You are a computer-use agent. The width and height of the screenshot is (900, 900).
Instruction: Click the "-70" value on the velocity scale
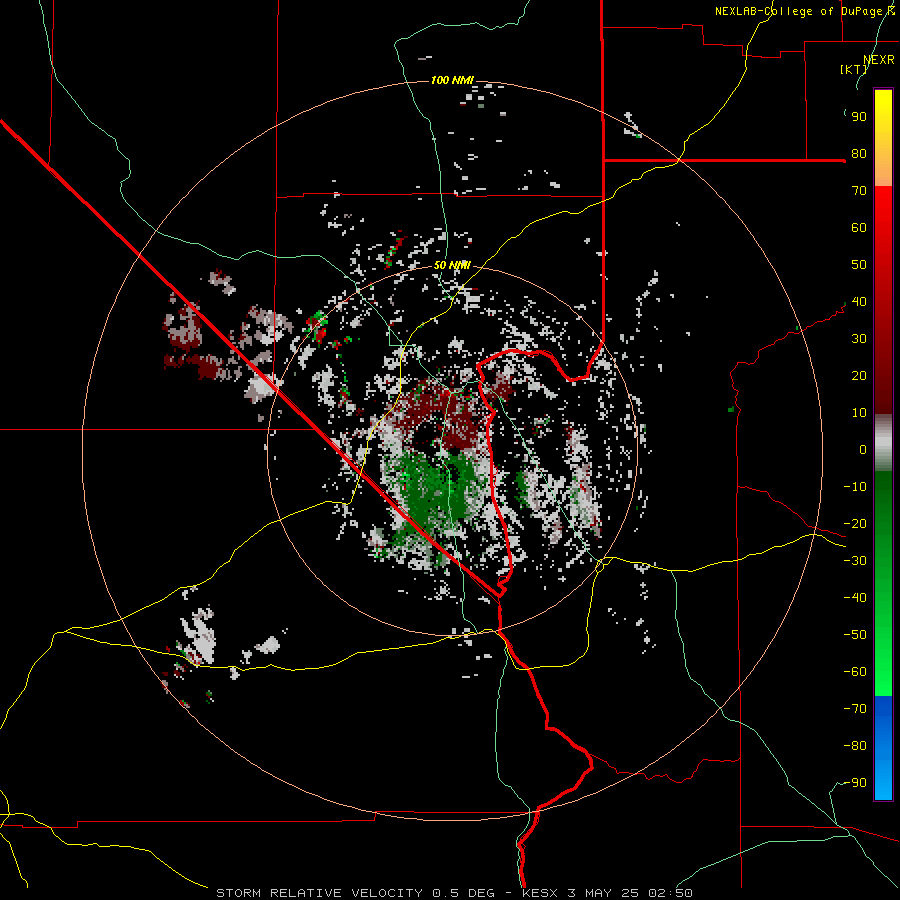pos(855,709)
